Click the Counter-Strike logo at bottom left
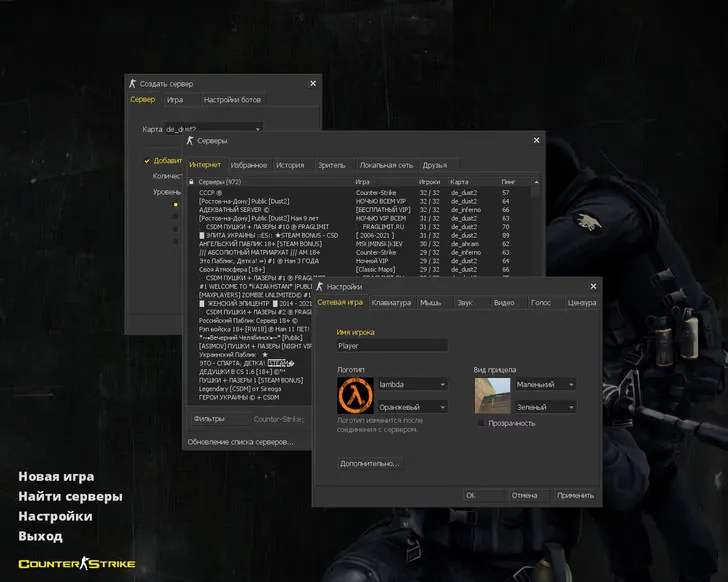The image size is (728, 582). coord(76,564)
